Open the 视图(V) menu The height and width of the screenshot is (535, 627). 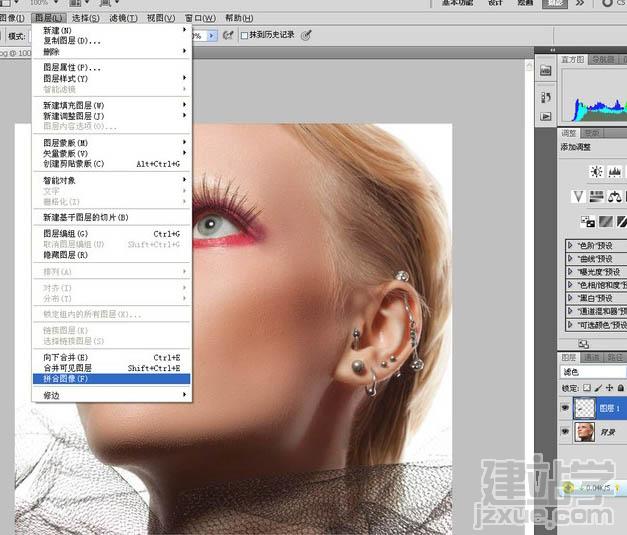coord(161,18)
